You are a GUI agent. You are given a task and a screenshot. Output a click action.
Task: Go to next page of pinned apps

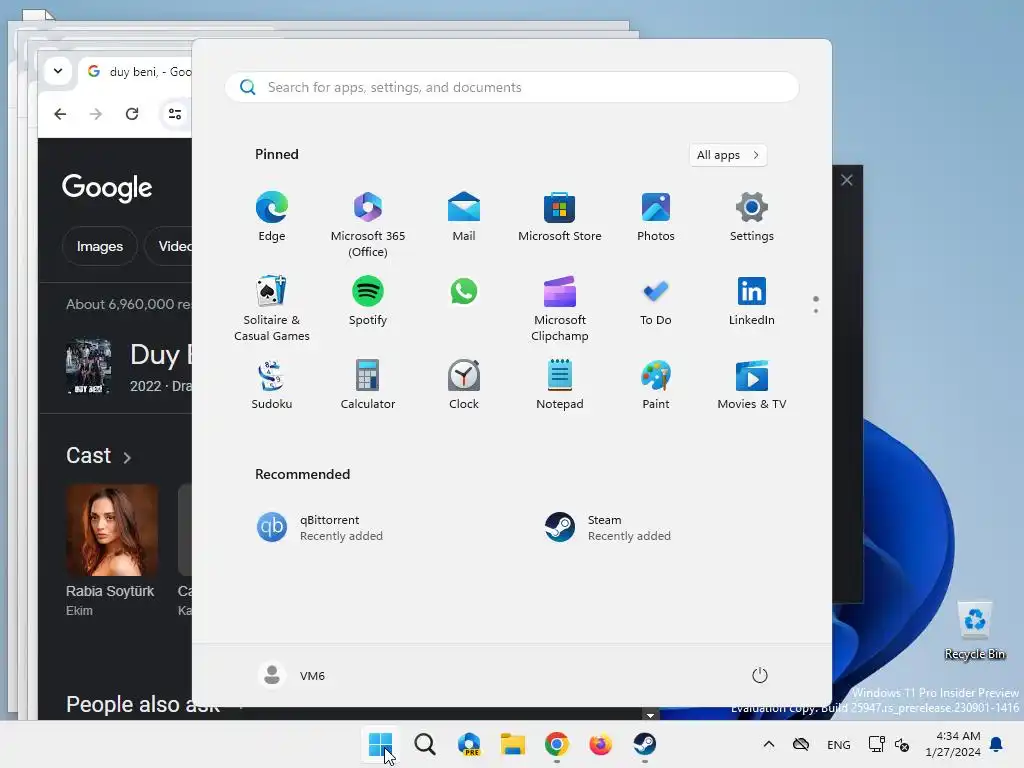[x=816, y=310]
